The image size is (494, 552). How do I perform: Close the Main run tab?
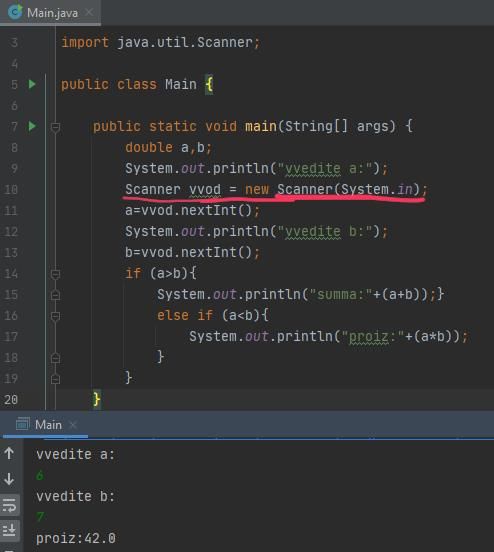click(x=73, y=425)
